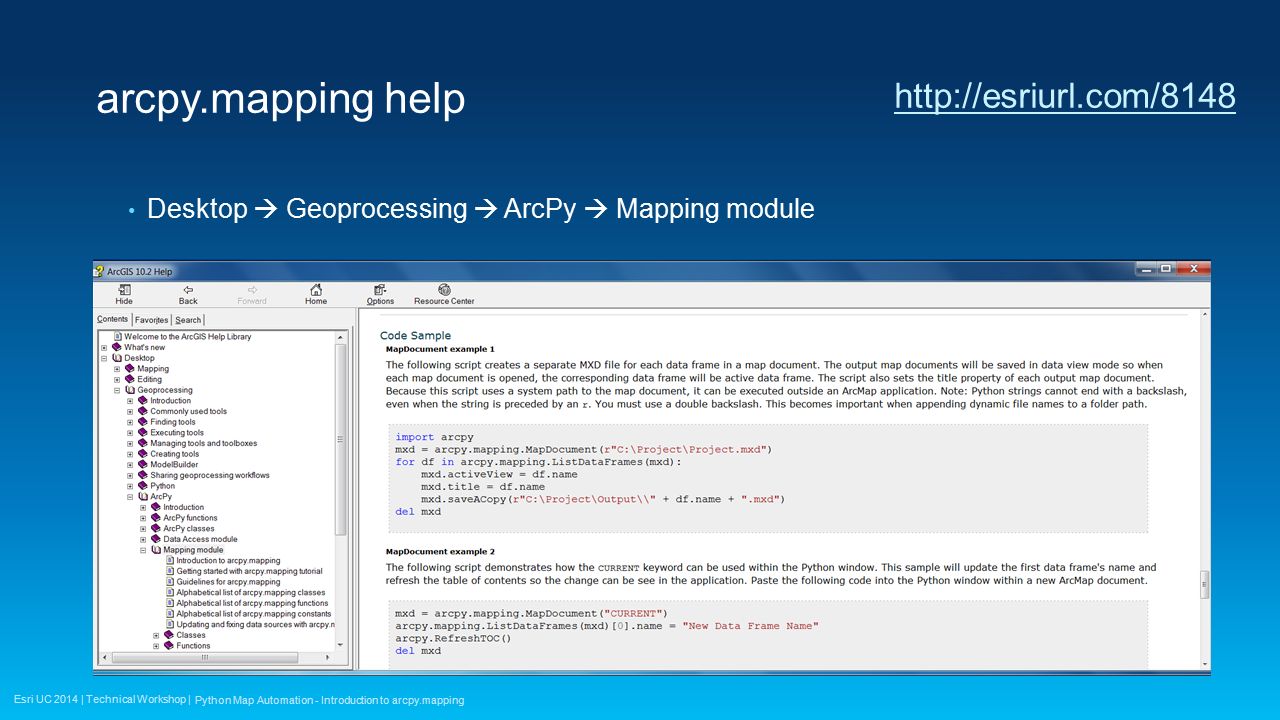Click the Data Access module book icon
This screenshot has height=720, width=1280.
pyautogui.click(x=156, y=539)
